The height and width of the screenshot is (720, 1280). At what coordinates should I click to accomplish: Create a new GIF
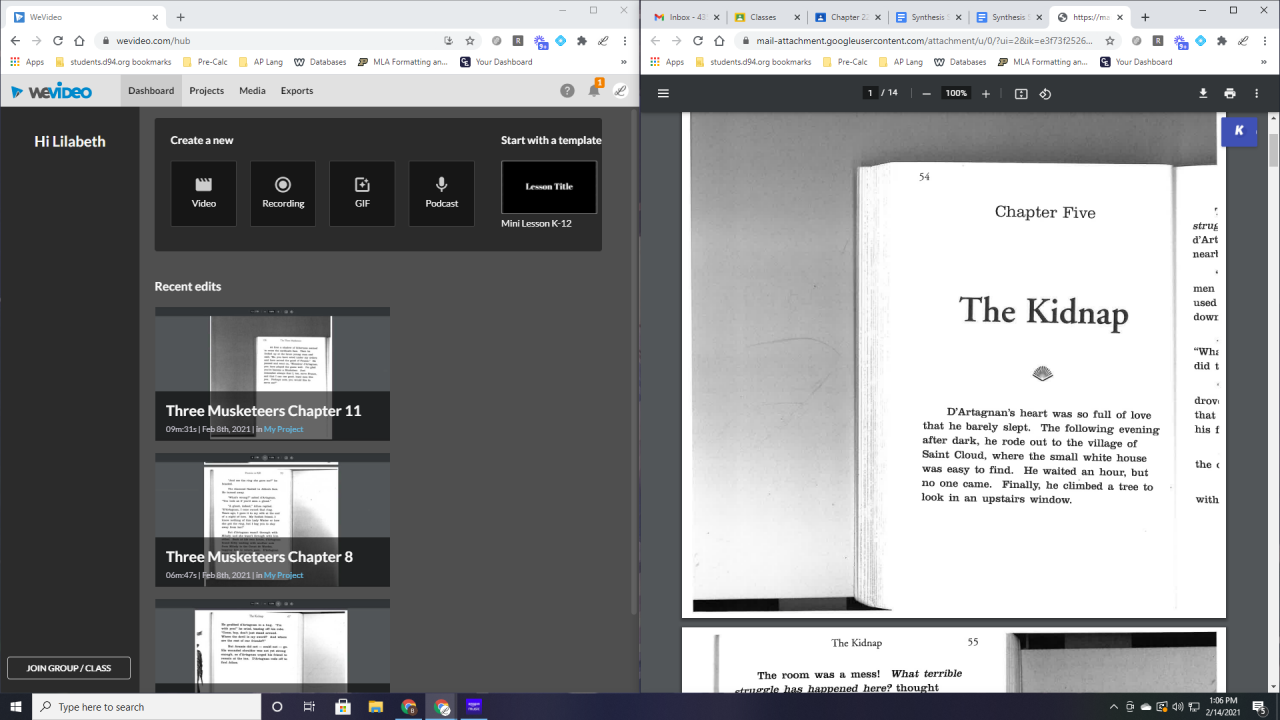click(x=362, y=193)
